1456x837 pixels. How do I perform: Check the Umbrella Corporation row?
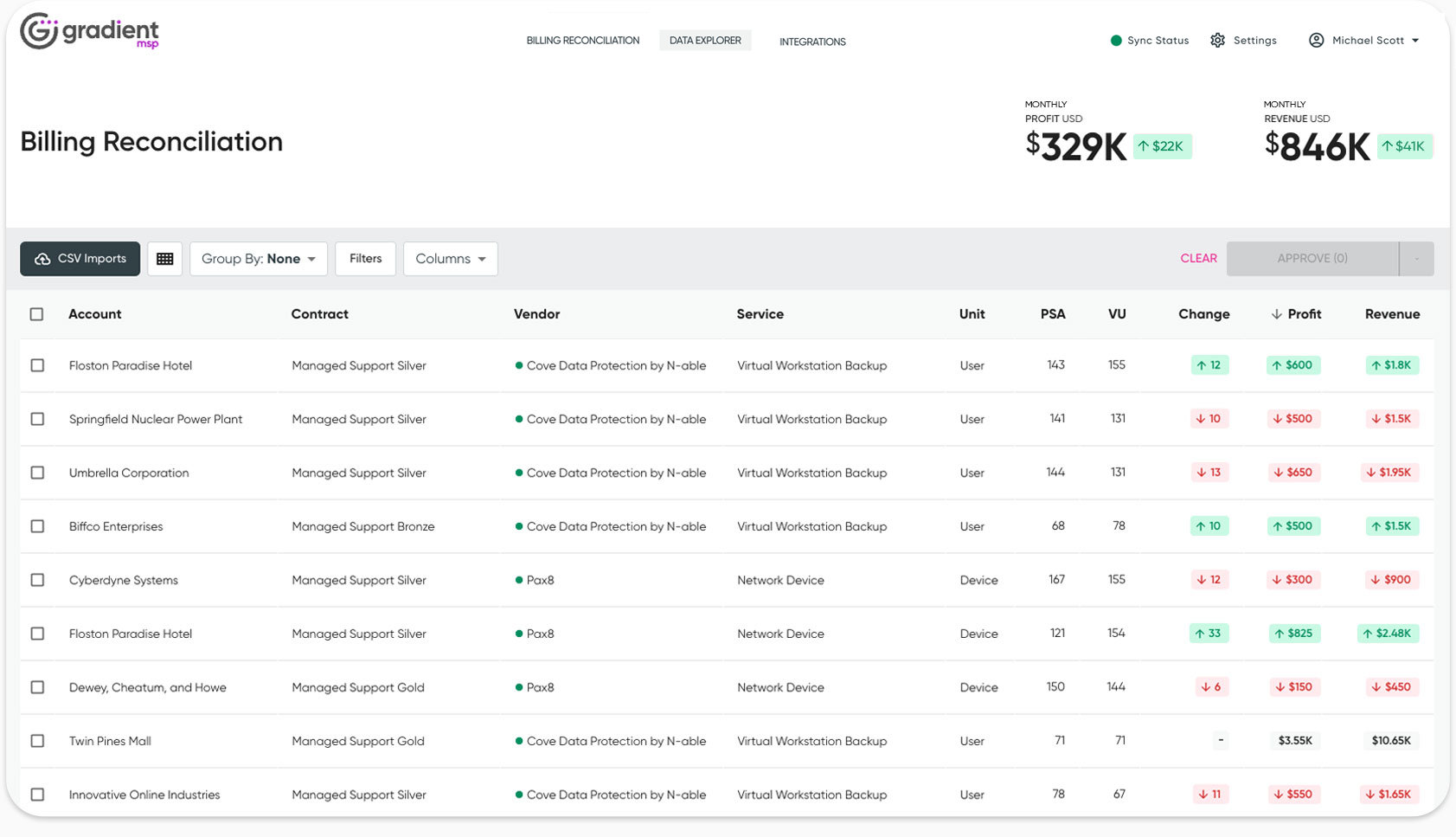[37, 473]
